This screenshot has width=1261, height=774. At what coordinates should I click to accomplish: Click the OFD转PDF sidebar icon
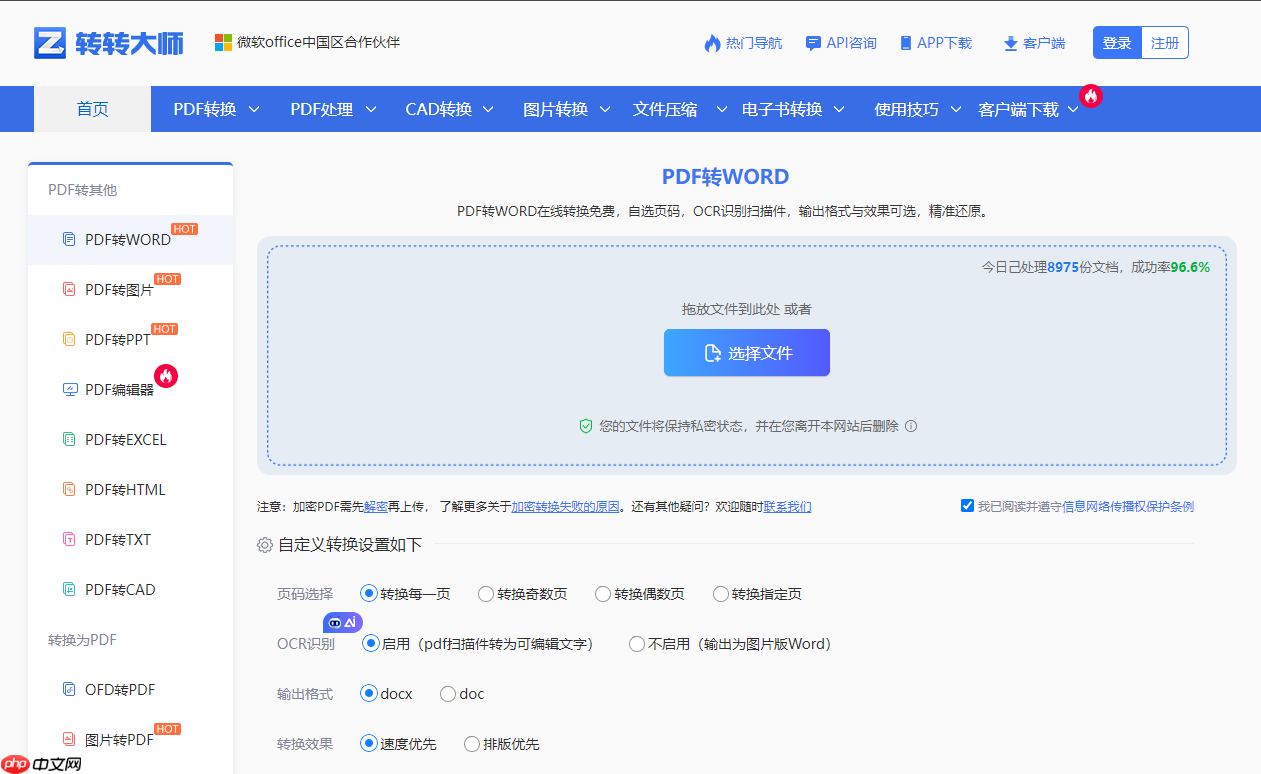pos(69,689)
